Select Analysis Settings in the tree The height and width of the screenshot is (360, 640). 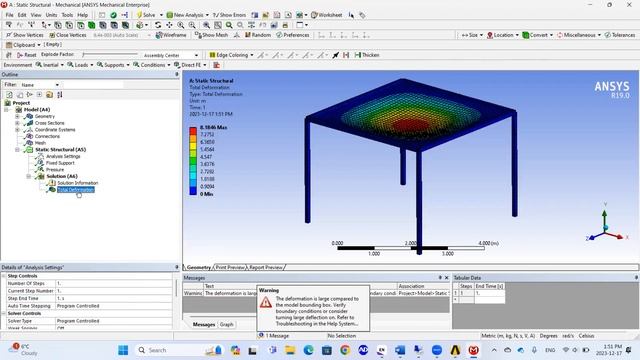click(63, 156)
